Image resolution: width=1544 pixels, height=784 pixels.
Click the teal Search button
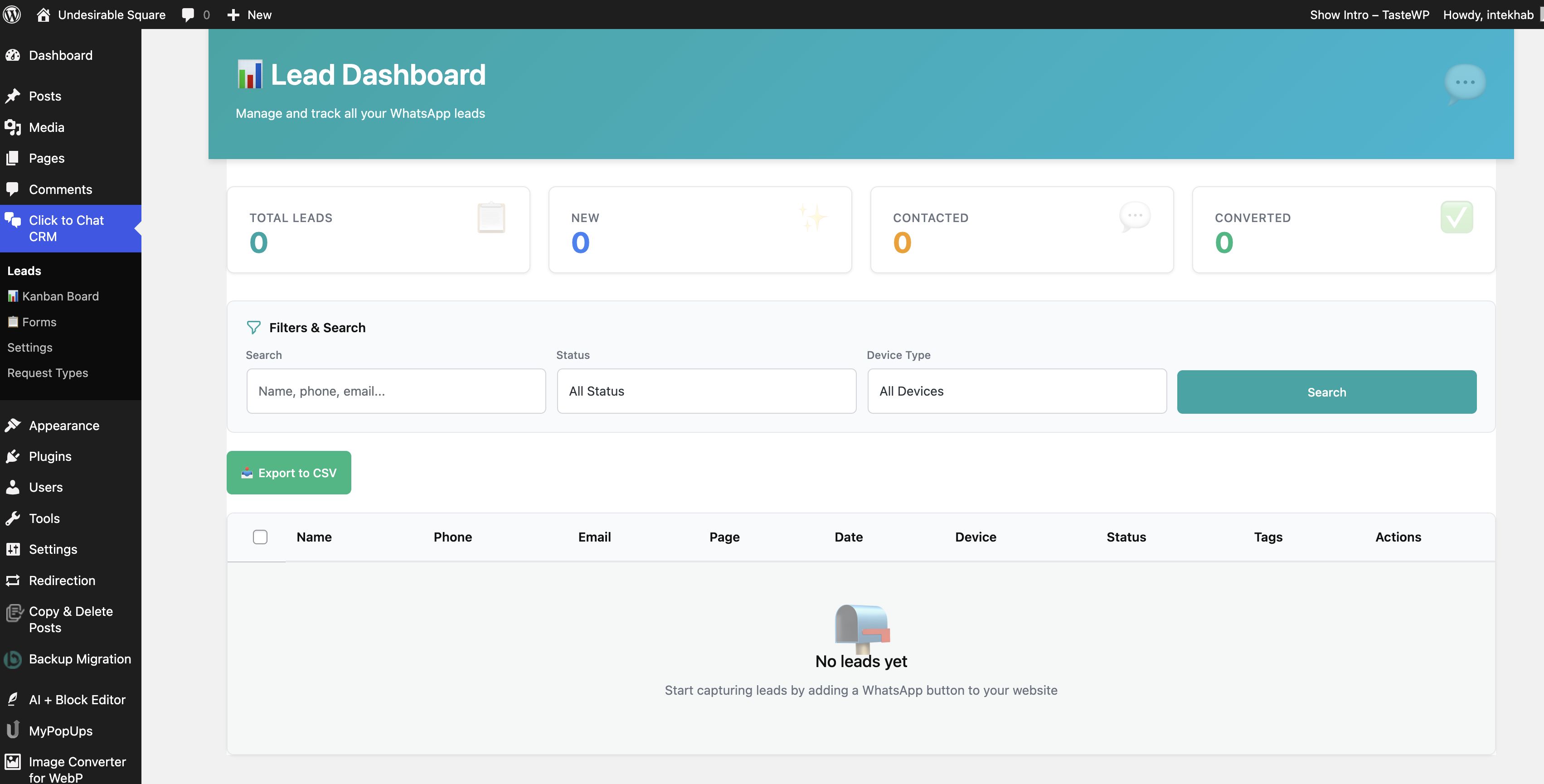click(1326, 392)
